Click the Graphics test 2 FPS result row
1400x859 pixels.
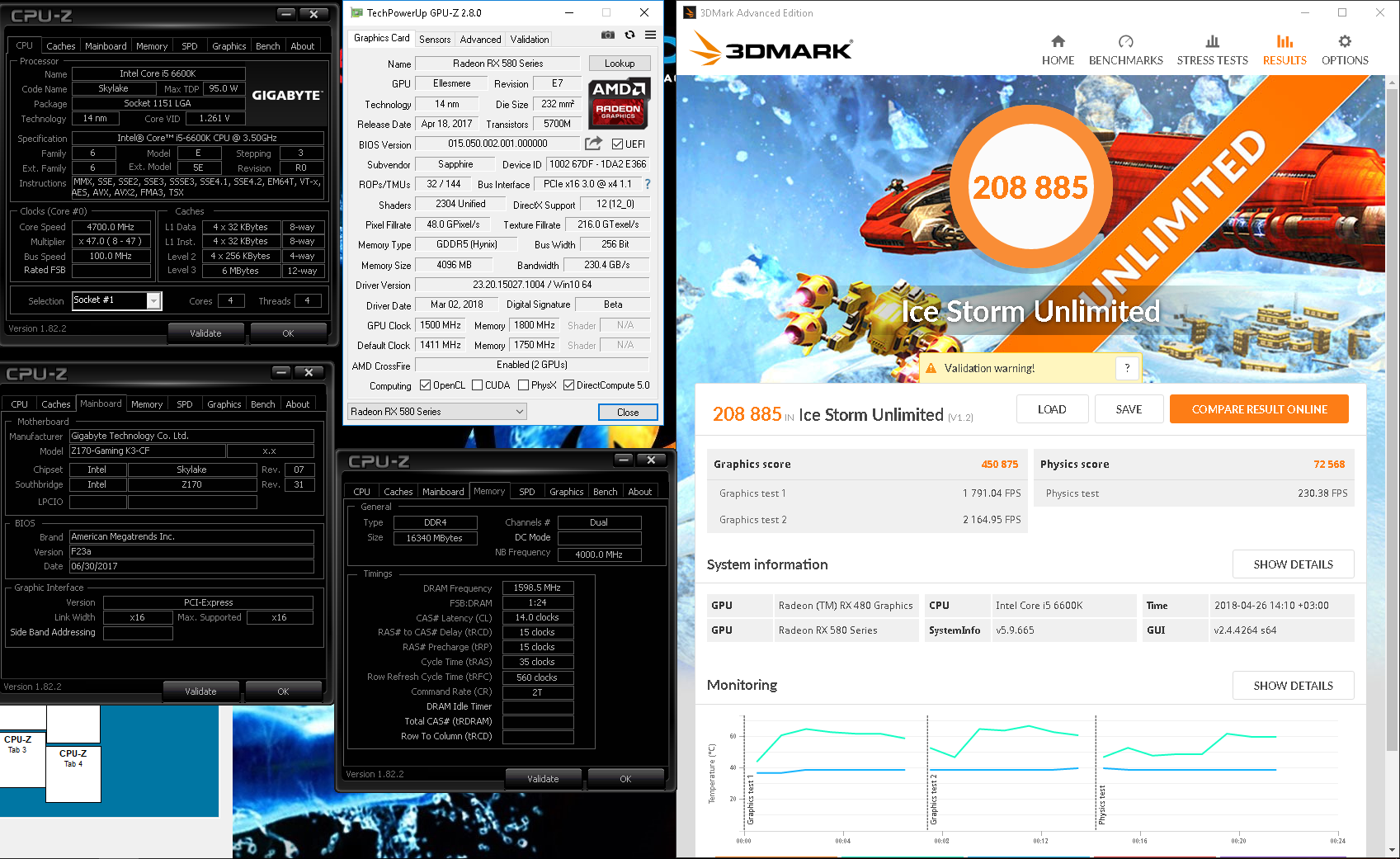868,520
